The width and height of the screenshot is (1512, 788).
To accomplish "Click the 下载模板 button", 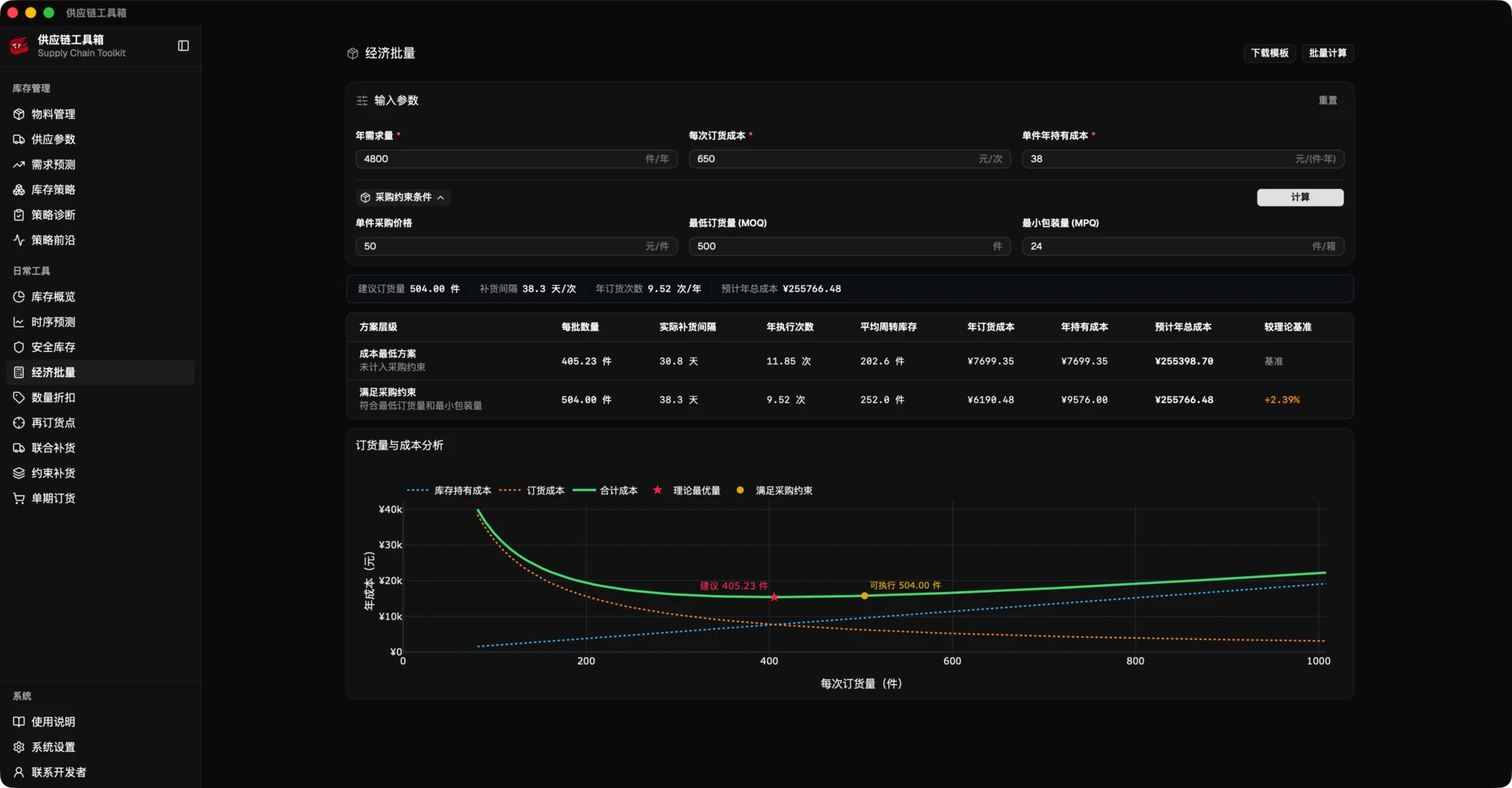I will (x=1269, y=53).
